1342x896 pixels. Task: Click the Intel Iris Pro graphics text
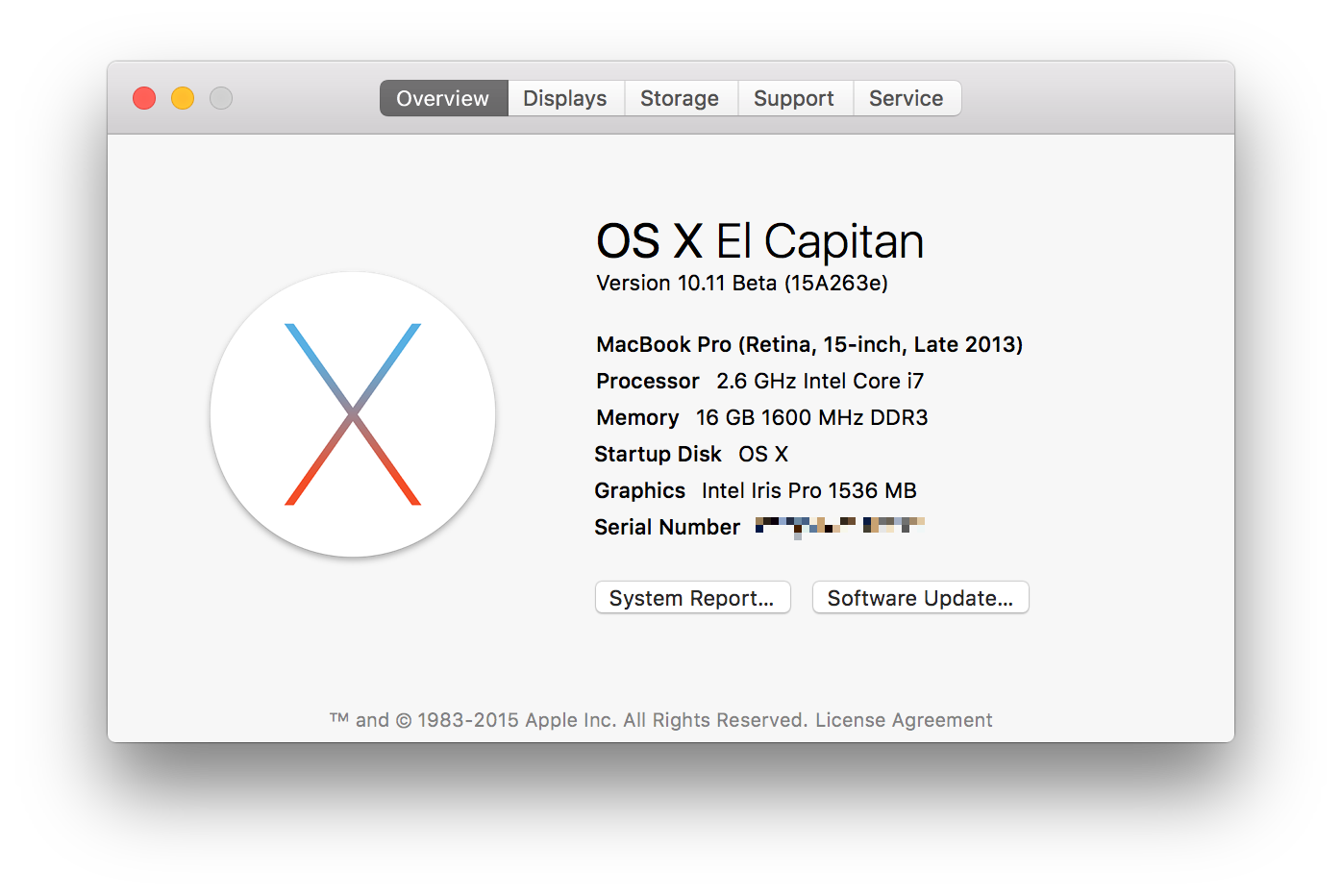click(x=808, y=490)
